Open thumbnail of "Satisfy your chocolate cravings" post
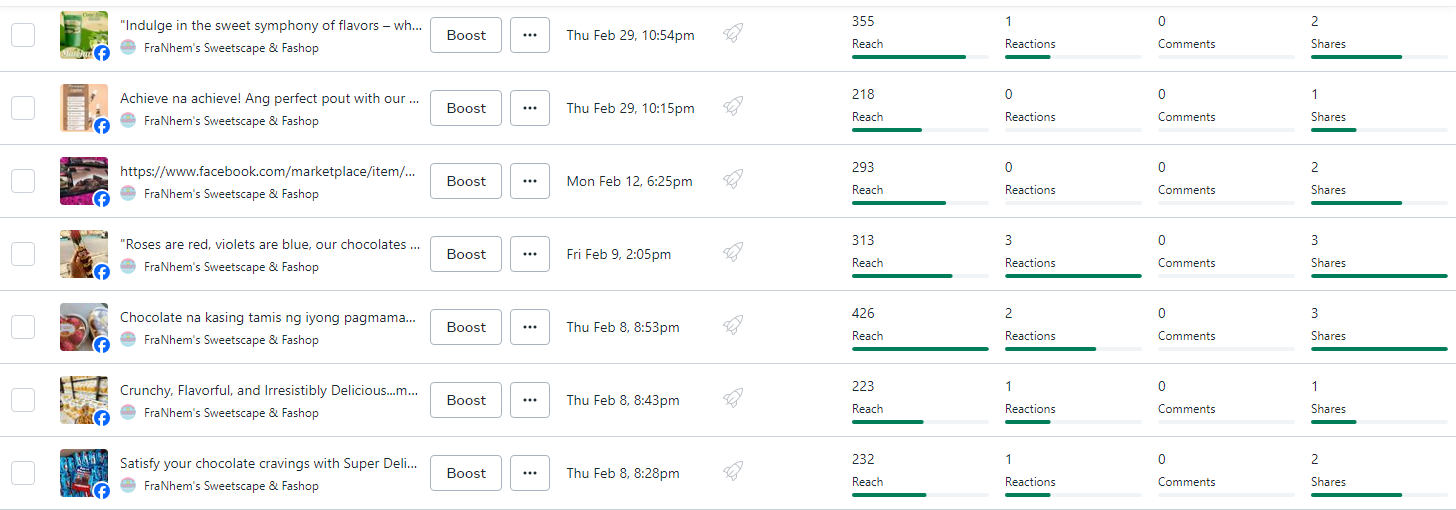1456x510 pixels. click(x=83, y=472)
